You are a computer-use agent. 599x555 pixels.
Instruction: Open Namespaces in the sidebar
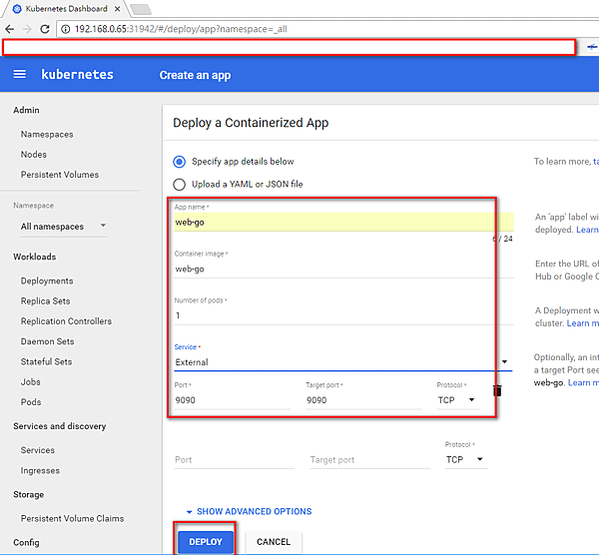pos(47,134)
